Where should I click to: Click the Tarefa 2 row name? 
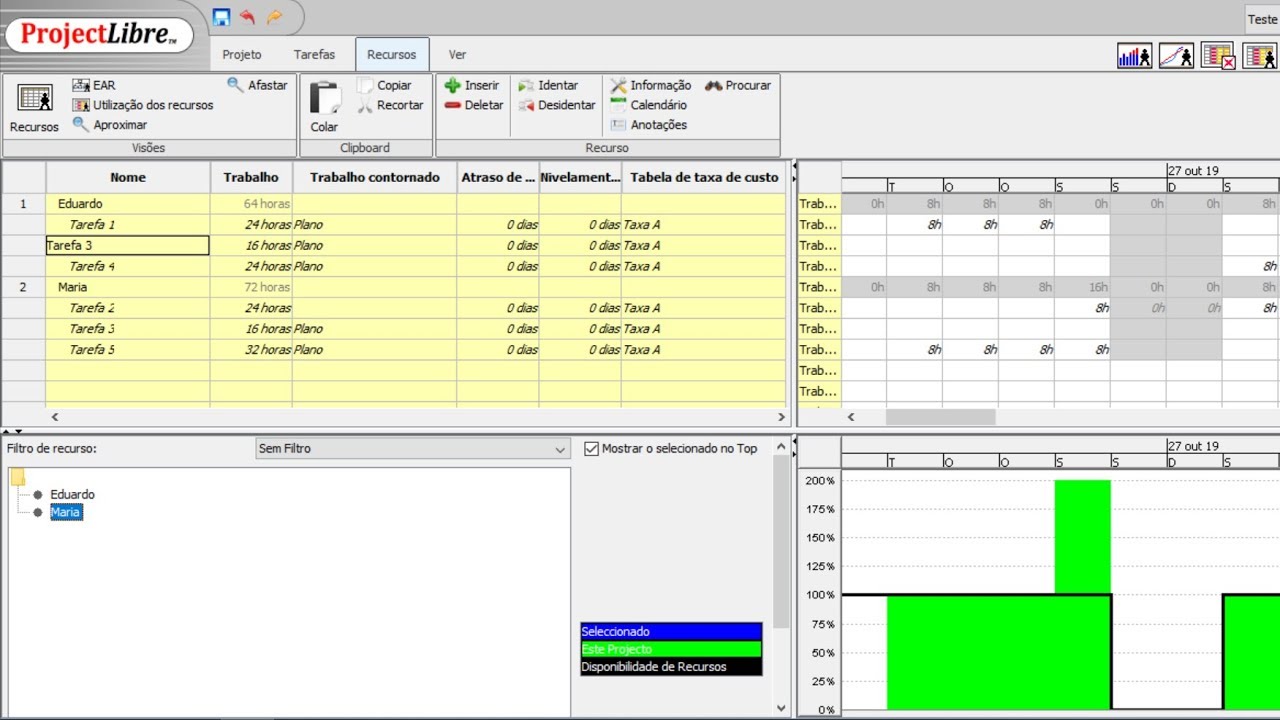point(92,308)
